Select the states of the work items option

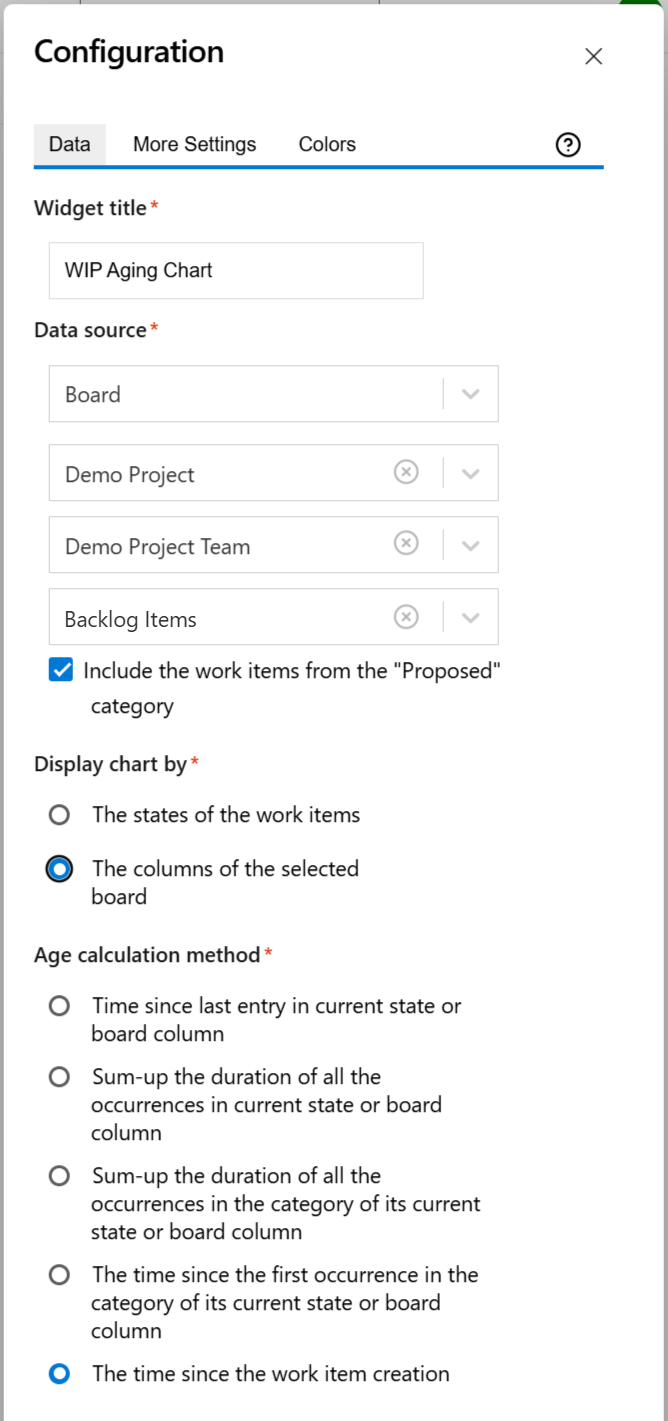click(60, 815)
